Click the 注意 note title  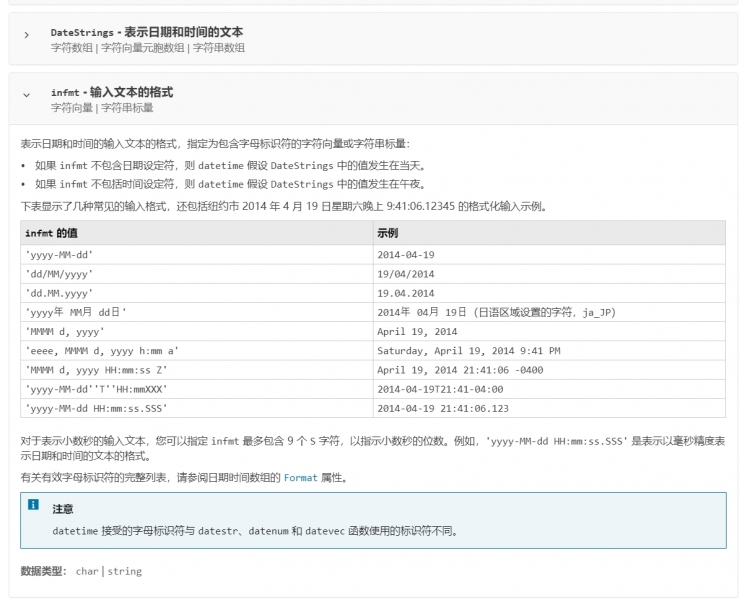(62, 509)
